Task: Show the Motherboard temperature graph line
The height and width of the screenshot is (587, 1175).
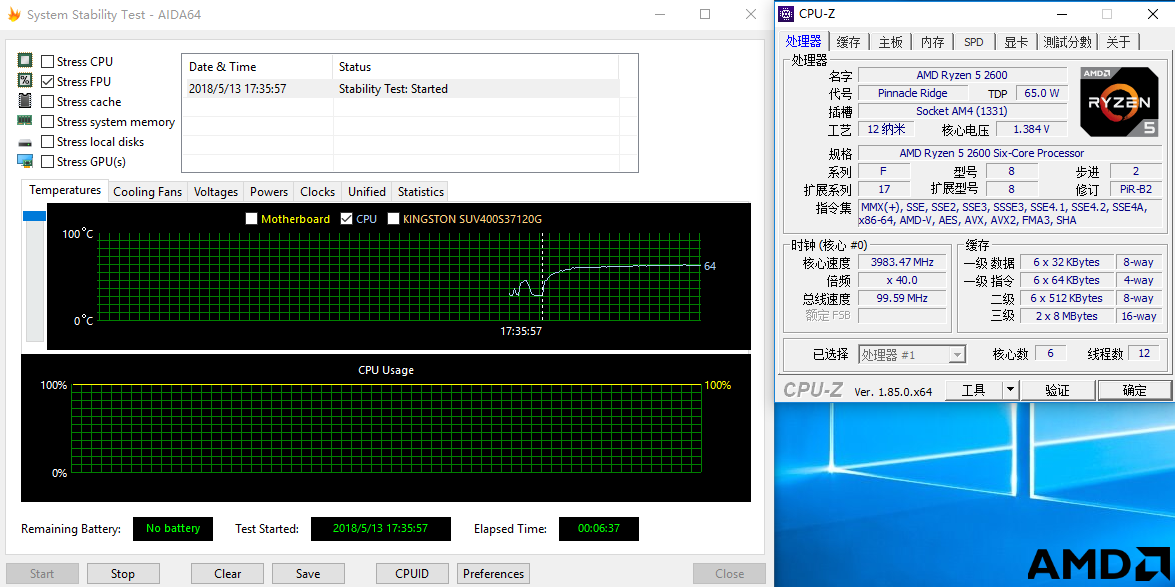Action: point(252,219)
